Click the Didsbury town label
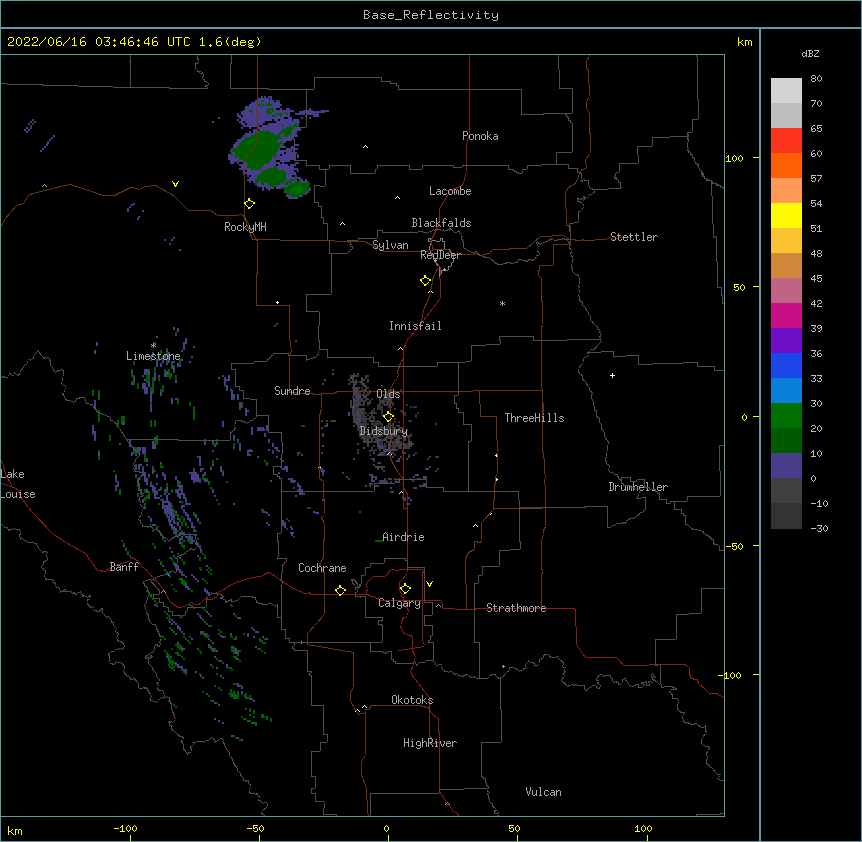The width and height of the screenshot is (862, 842). tap(383, 431)
